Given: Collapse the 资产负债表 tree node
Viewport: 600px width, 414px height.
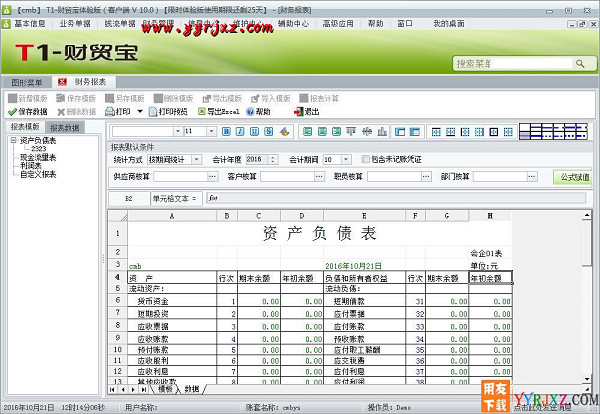Looking at the screenshot, I should 13,140.
